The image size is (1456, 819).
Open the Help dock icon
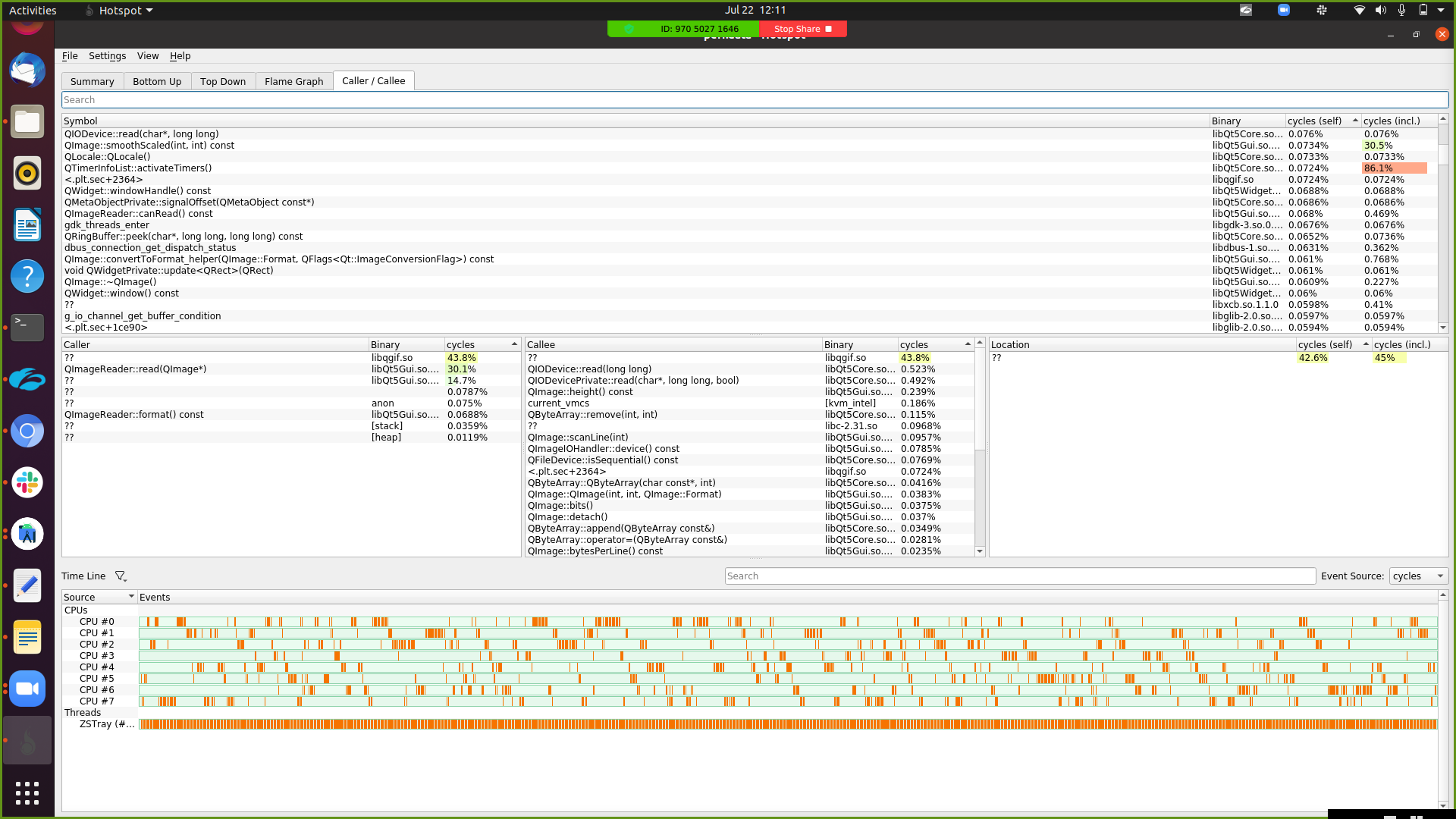pos(27,276)
